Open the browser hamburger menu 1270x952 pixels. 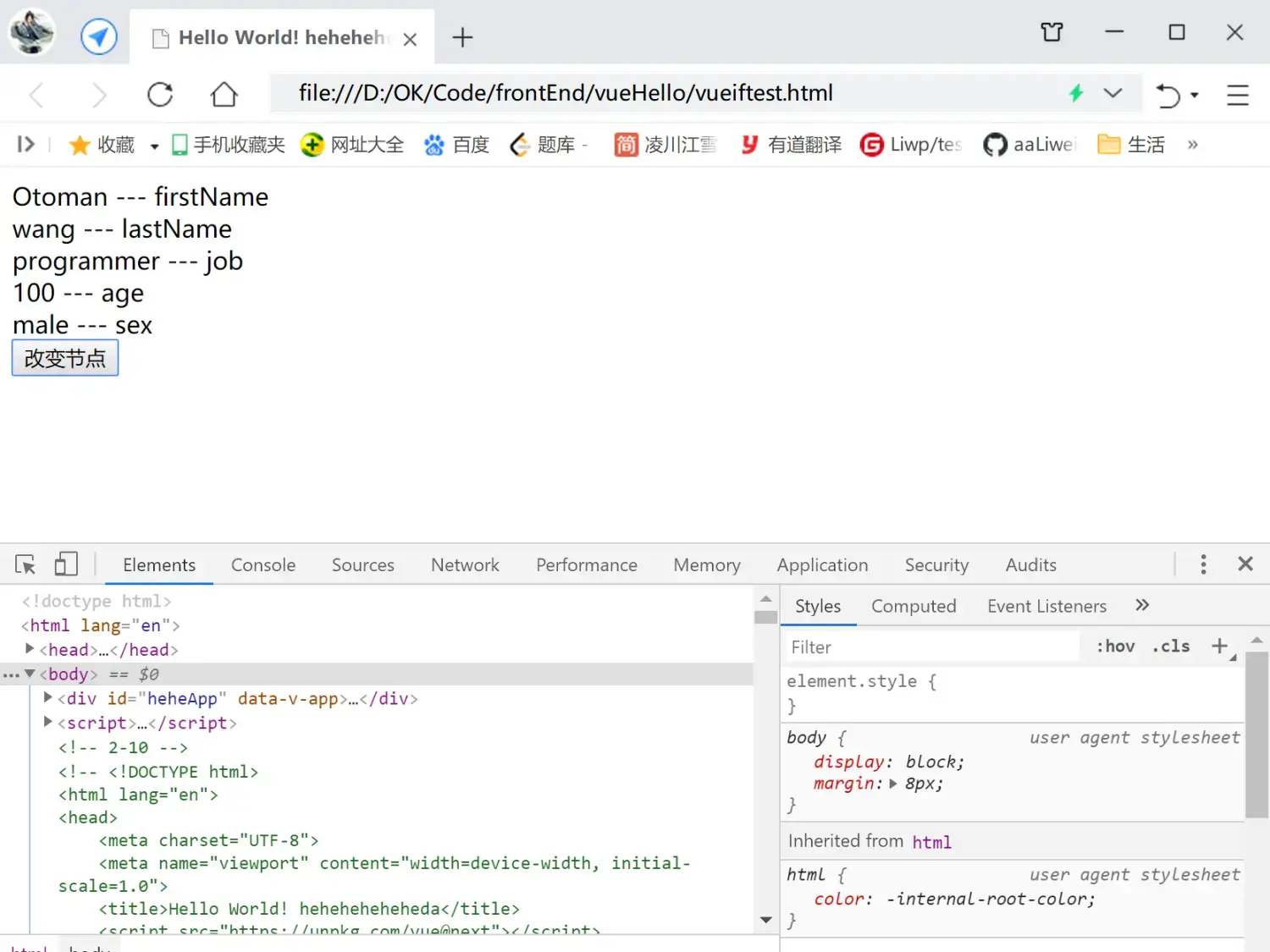[1238, 95]
